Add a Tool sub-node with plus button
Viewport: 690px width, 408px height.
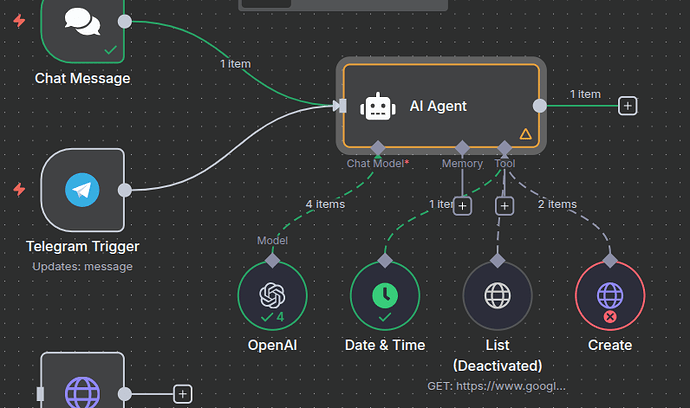coord(504,206)
